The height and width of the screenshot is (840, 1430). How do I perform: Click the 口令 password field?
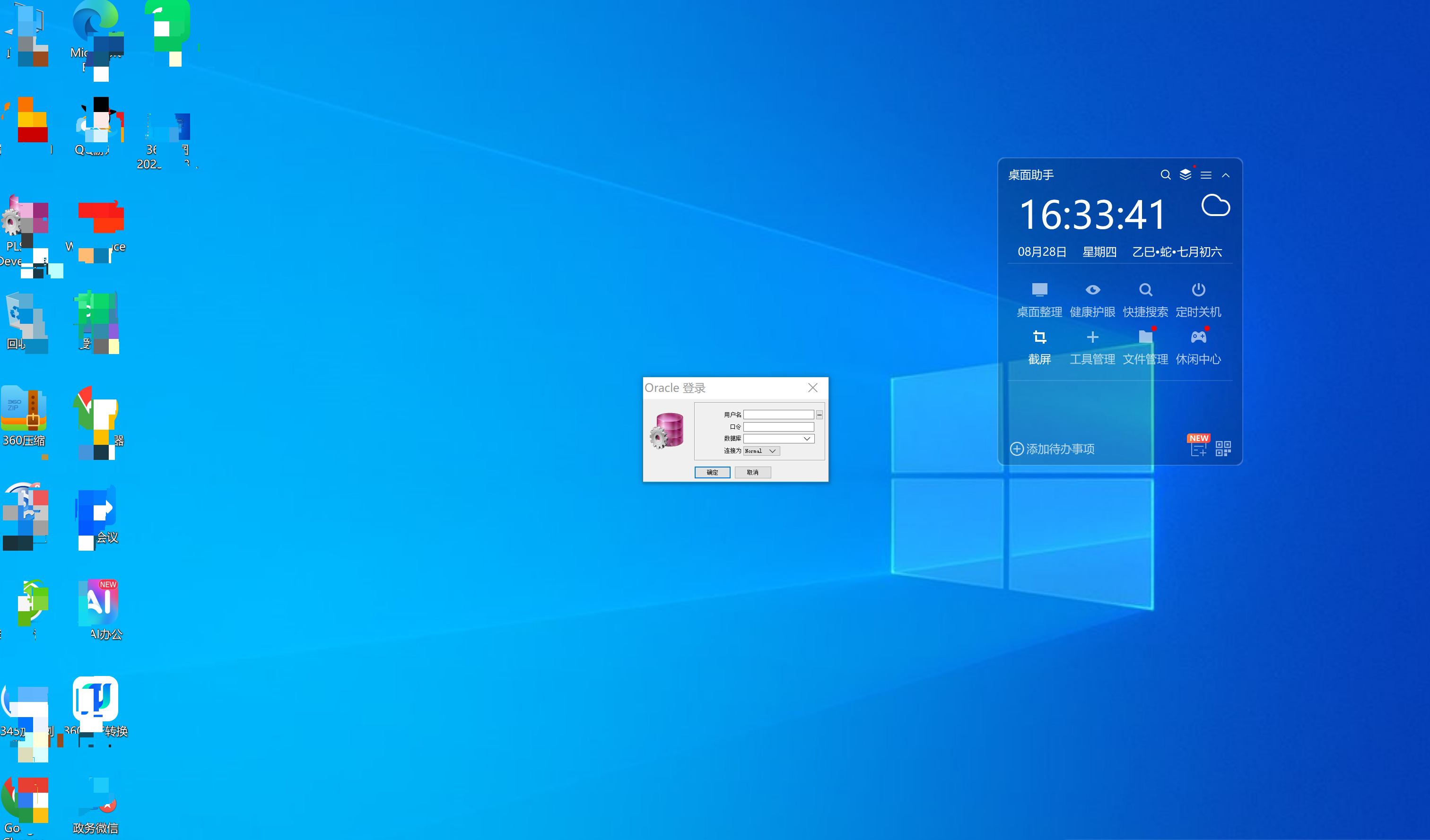778,426
